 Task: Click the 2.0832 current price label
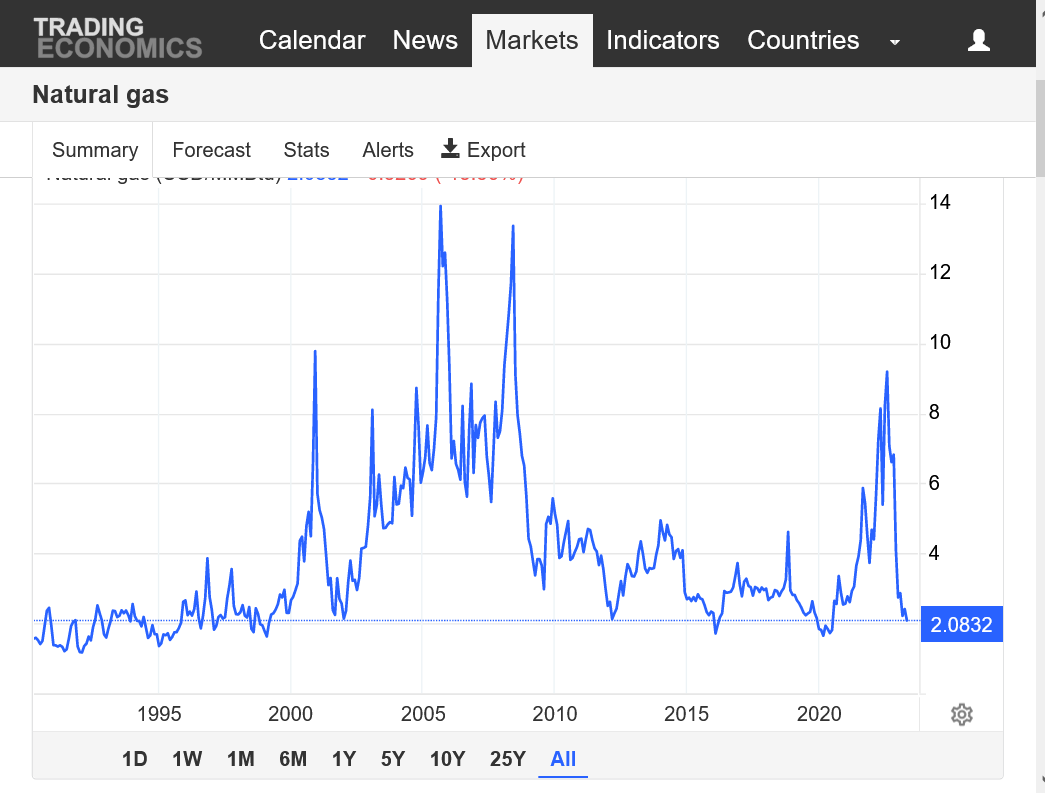961,625
